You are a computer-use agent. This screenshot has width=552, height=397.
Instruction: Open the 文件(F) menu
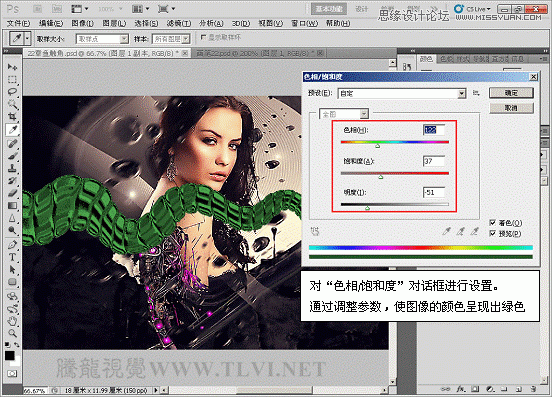(18, 23)
